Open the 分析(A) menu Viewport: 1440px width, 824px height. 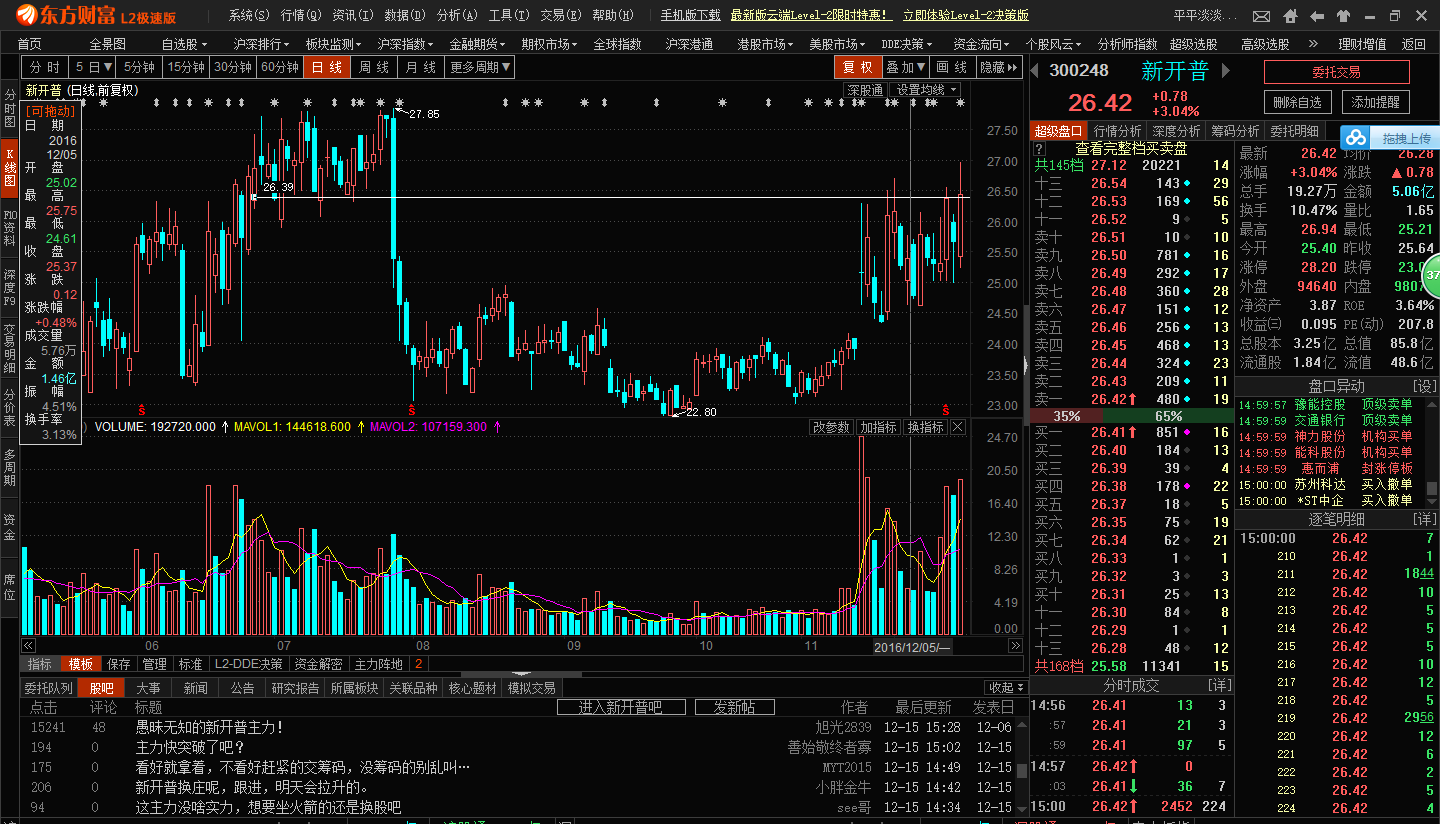click(x=455, y=15)
